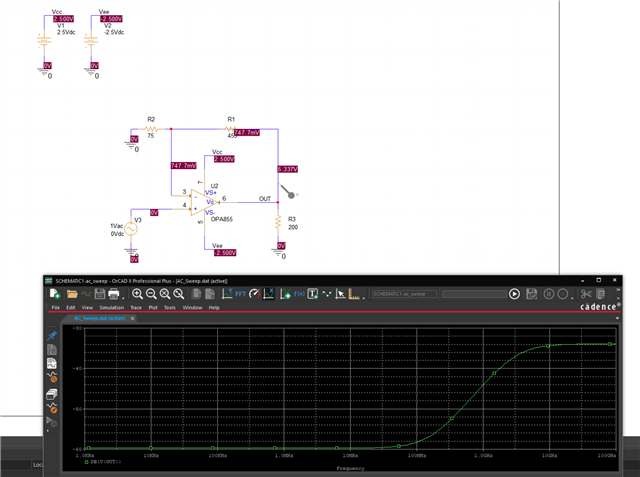Click the grayed Paste icon
This screenshot has width=640, height=477.
[x=210, y=294]
